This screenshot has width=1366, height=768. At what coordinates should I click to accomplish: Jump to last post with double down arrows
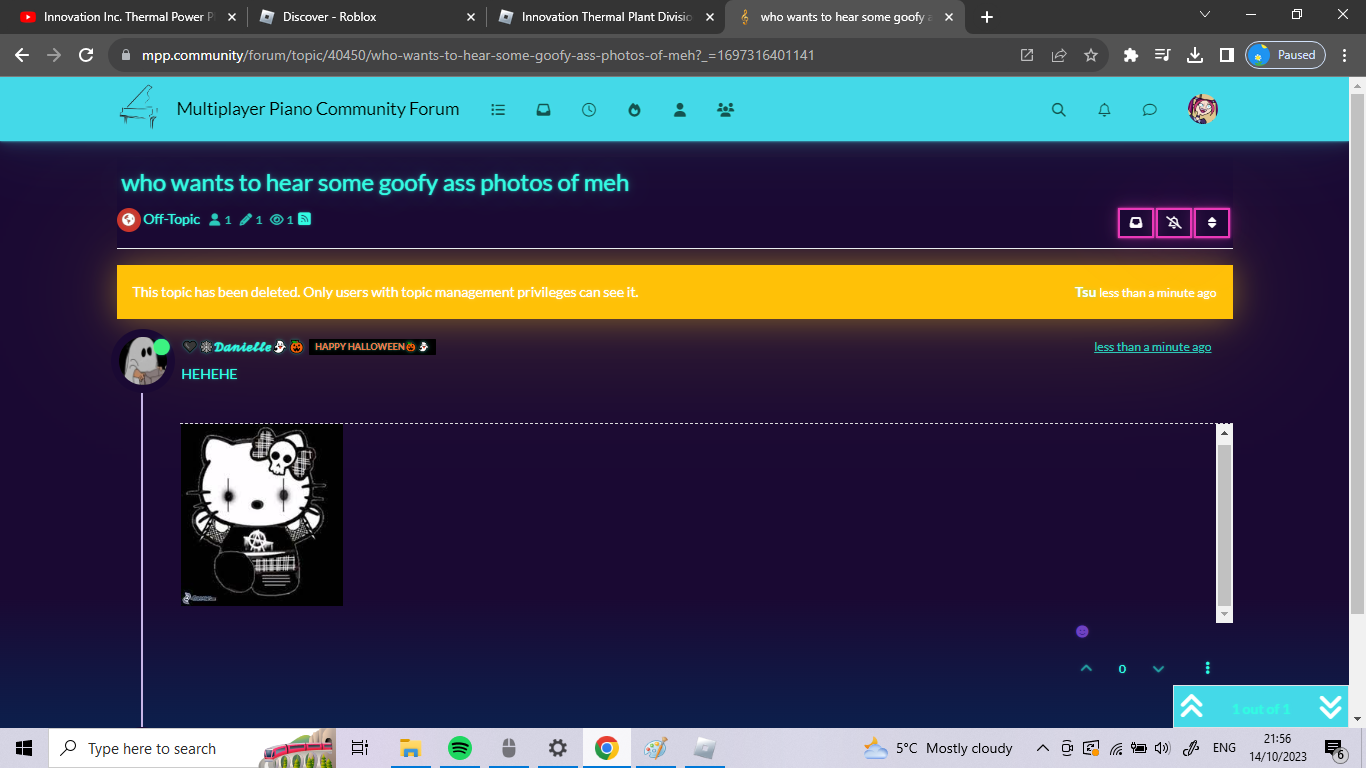(x=1330, y=707)
